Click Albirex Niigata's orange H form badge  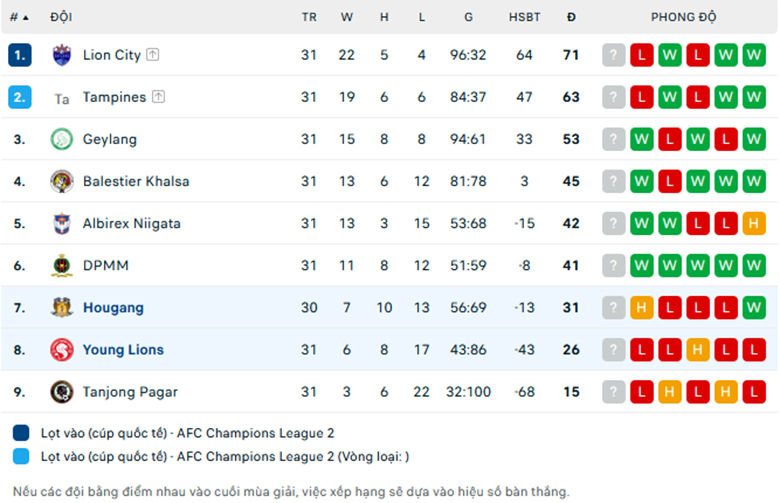pyautogui.click(x=754, y=223)
